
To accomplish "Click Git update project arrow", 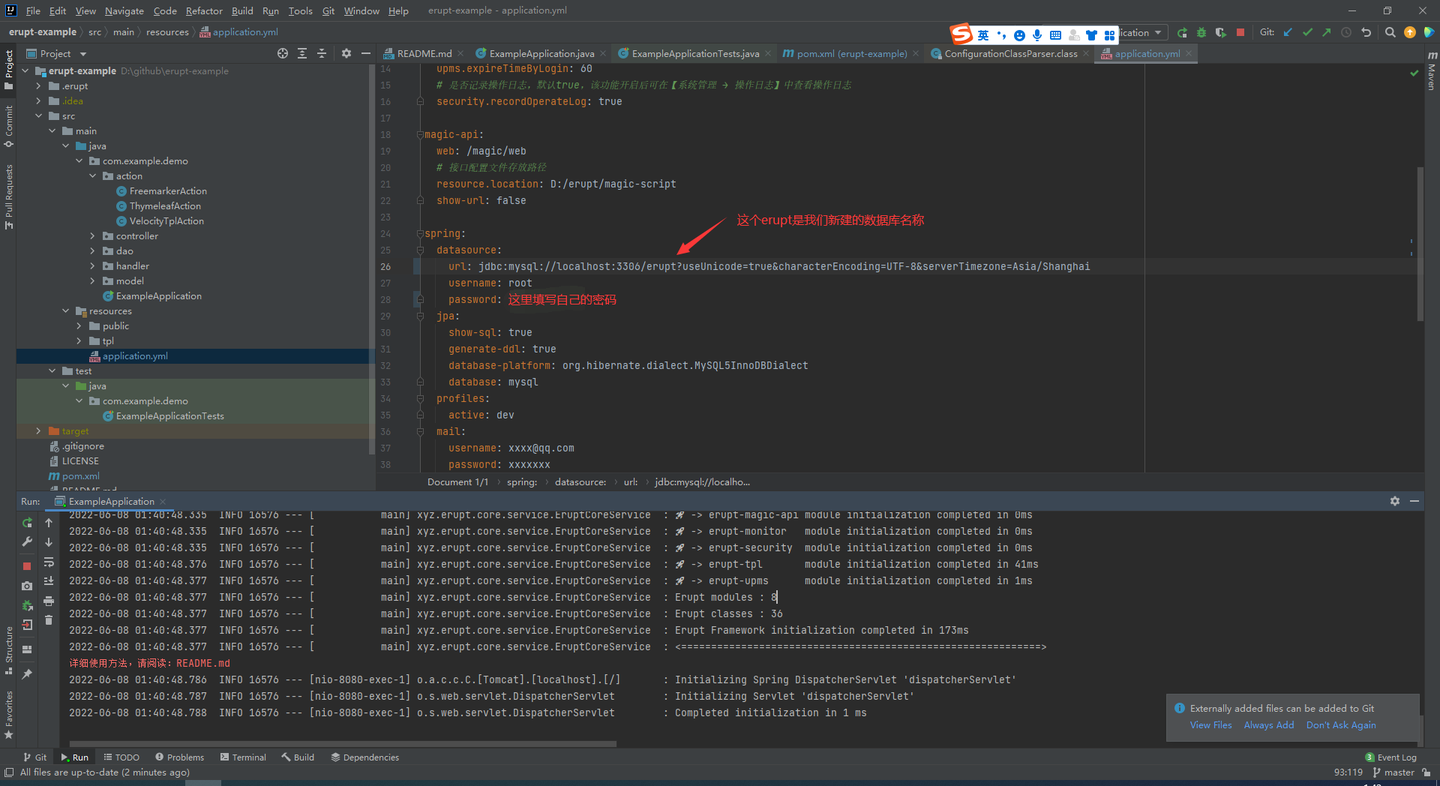I will [x=1288, y=32].
